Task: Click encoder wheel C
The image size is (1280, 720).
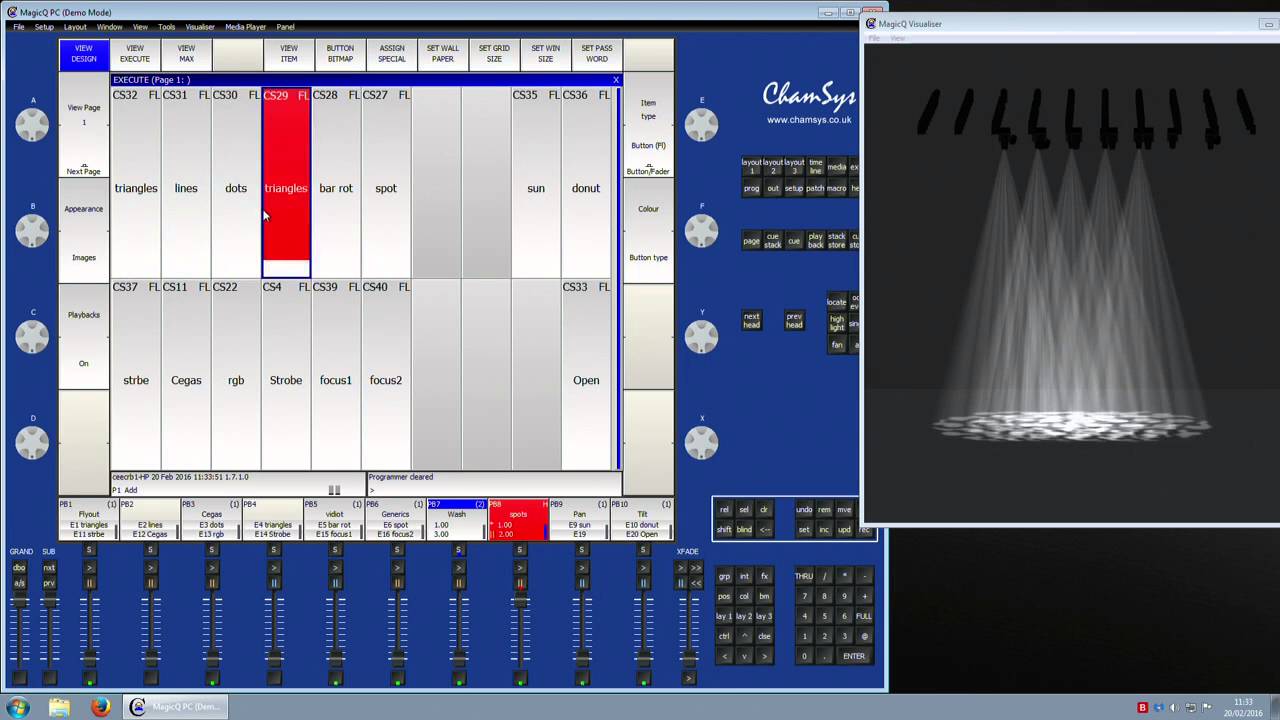Action: coord(32,336)
